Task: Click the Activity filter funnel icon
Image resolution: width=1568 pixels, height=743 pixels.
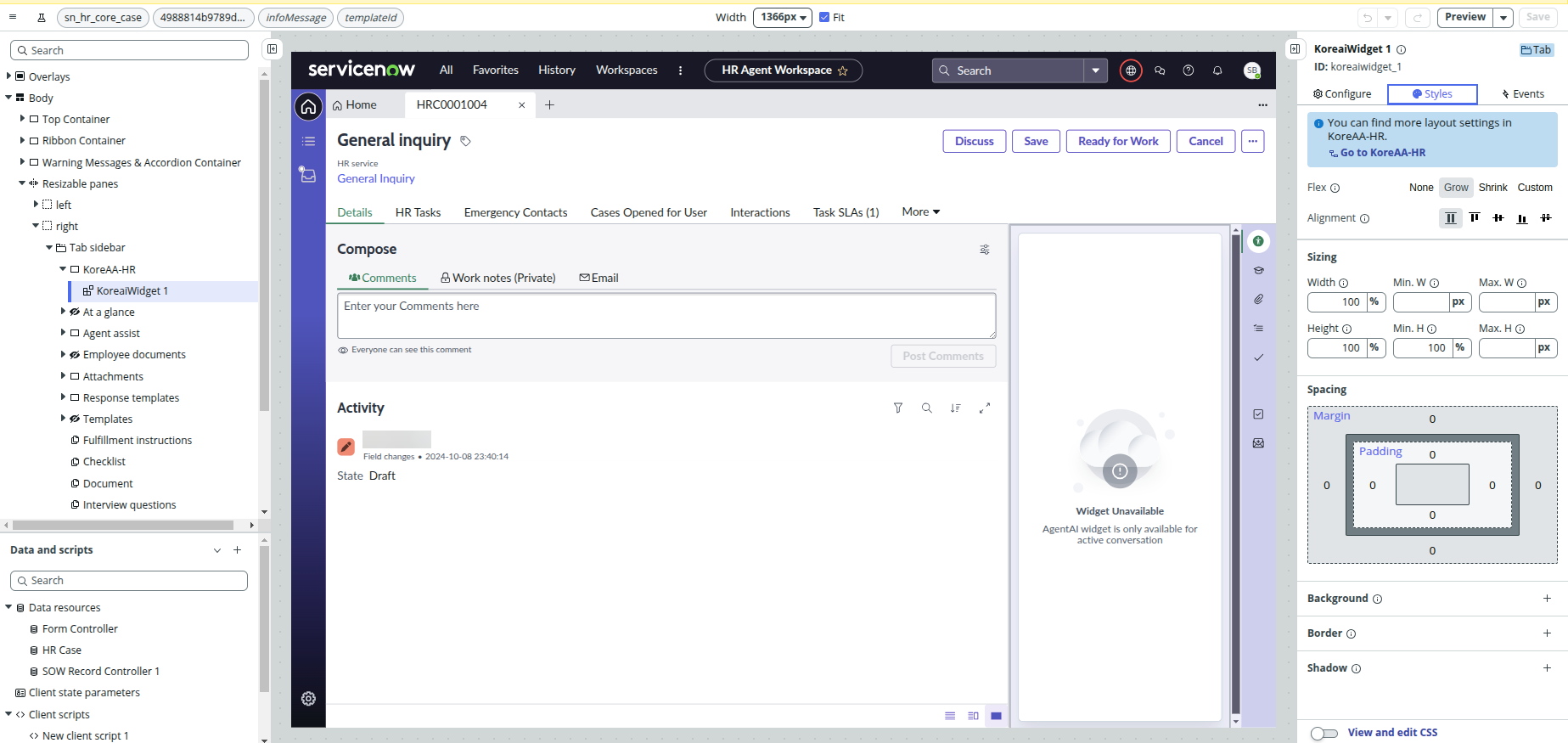Action: pos(897,408)
